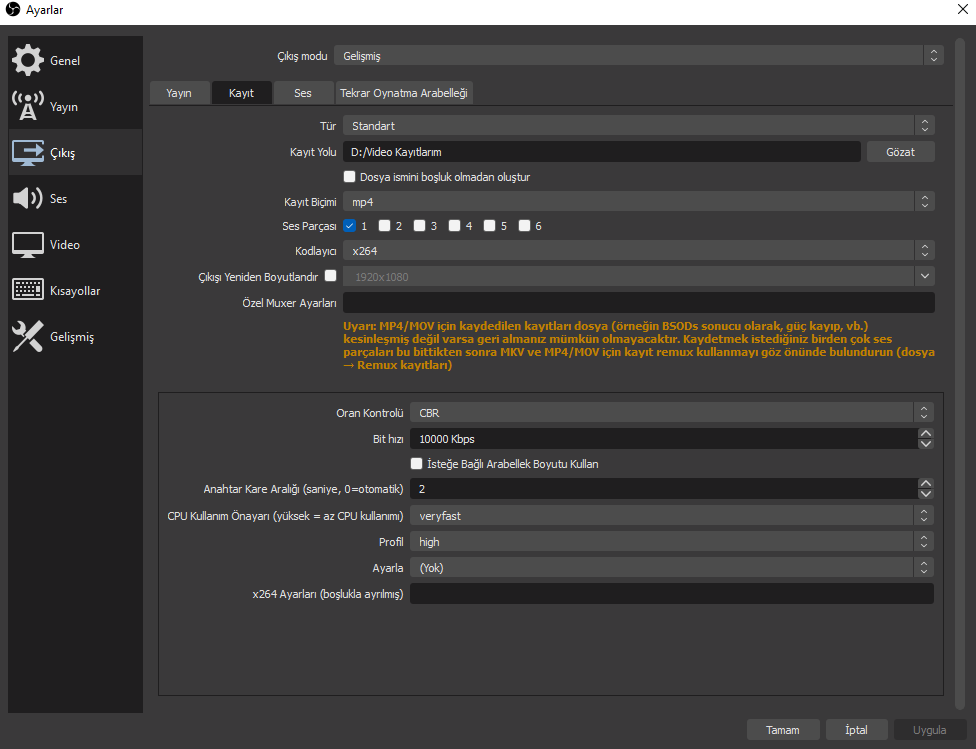Click the İptal button

[856, 730]
